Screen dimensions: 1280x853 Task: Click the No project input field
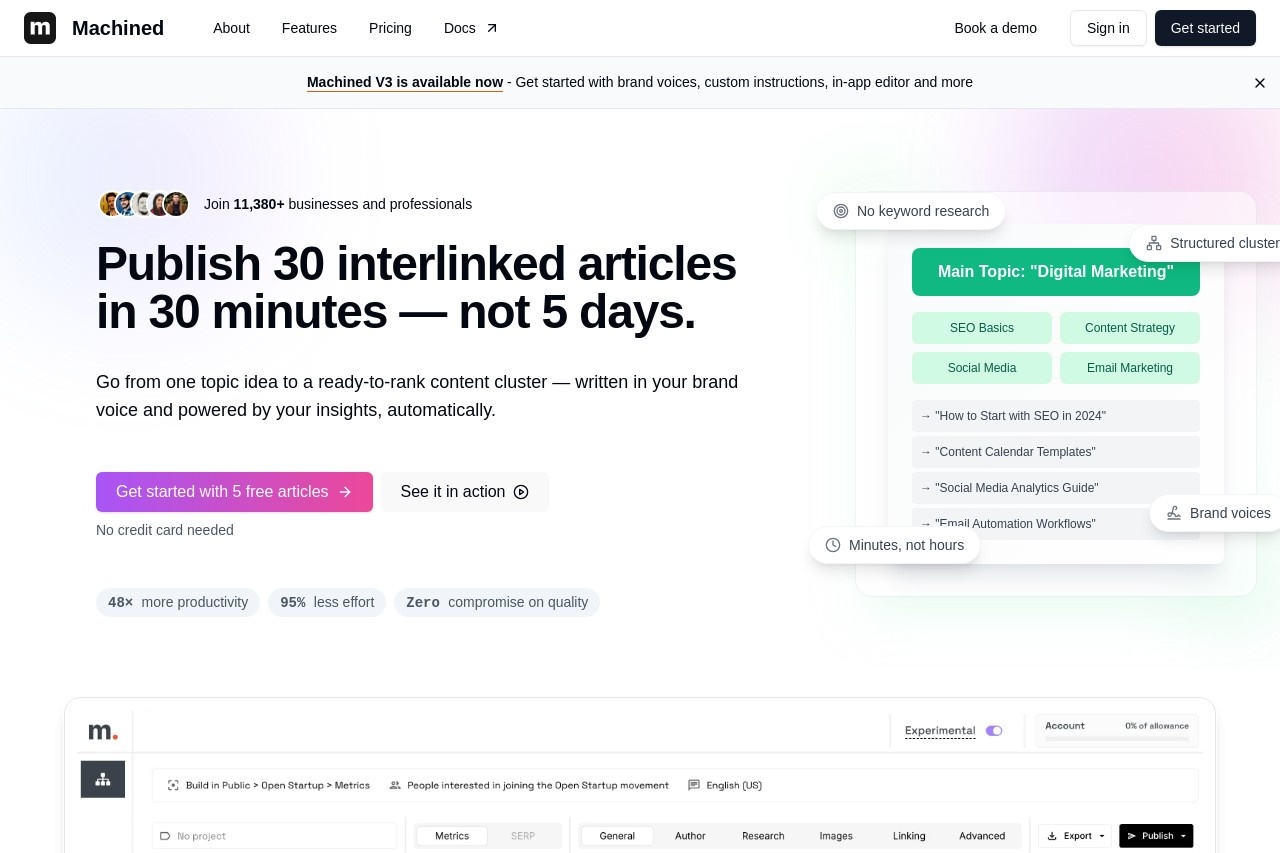point(275,836)
